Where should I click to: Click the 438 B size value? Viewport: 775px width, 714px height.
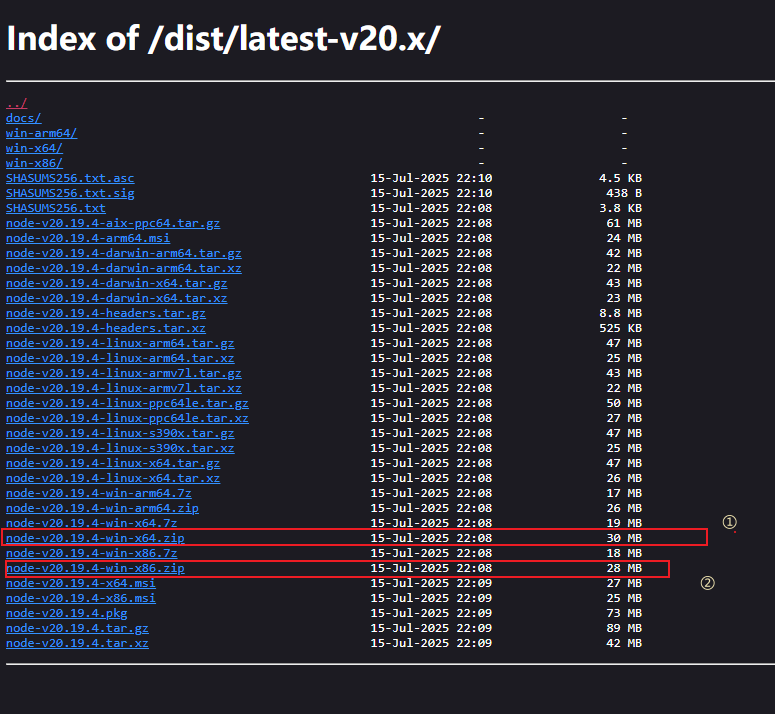coord(624,193)
